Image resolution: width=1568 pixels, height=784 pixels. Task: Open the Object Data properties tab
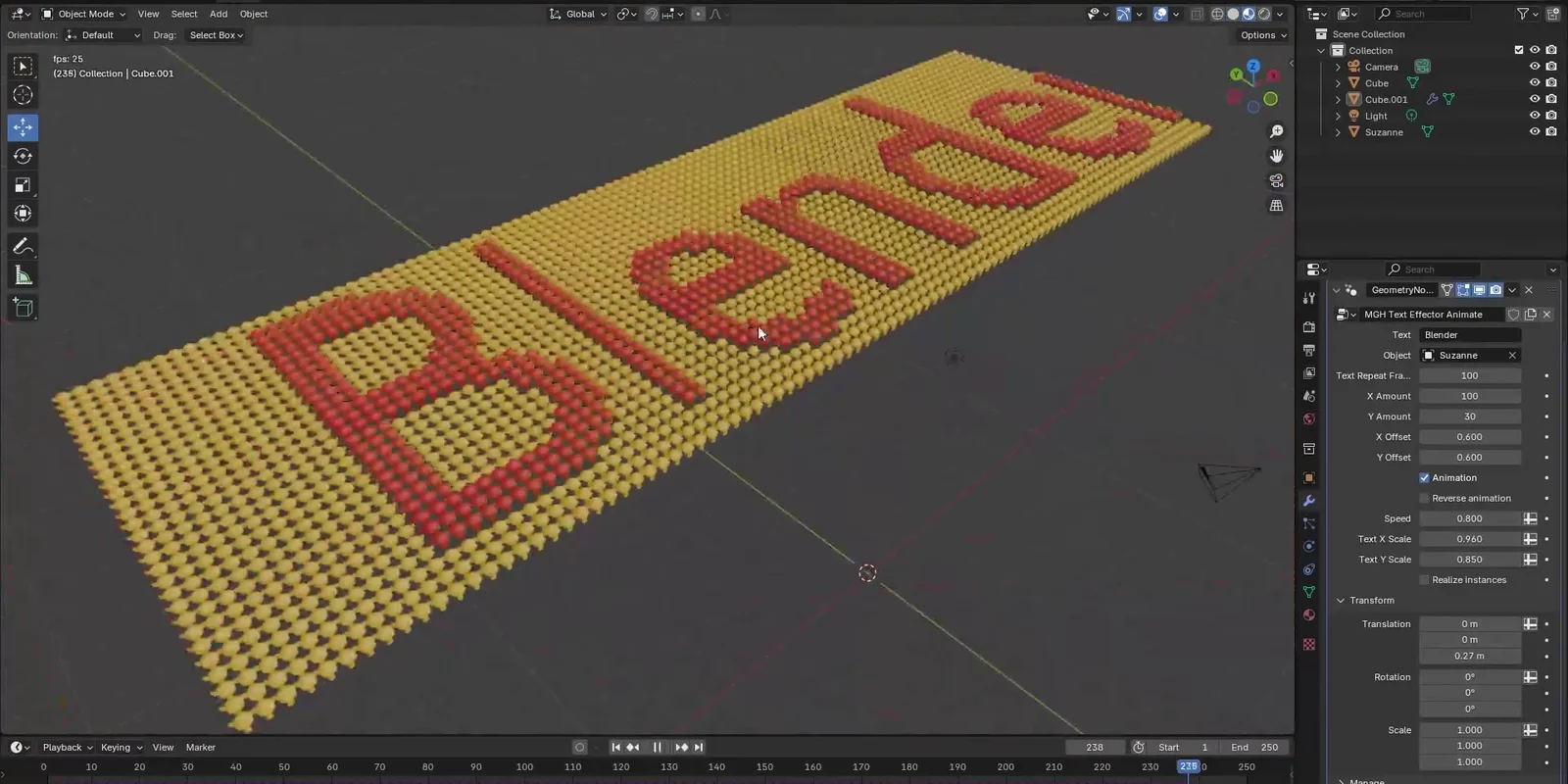click(x=1309, y=592)
